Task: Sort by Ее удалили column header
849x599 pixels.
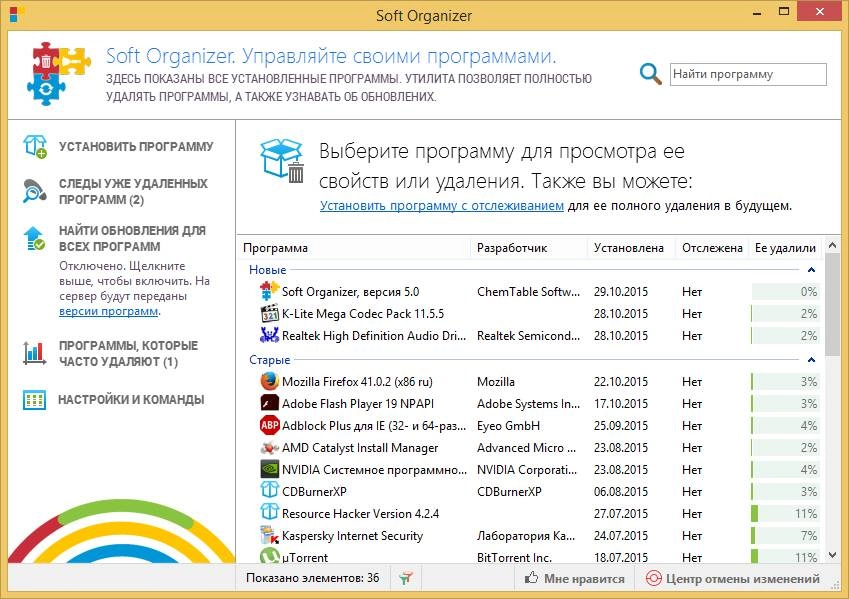Action: [x=785, y=248]
